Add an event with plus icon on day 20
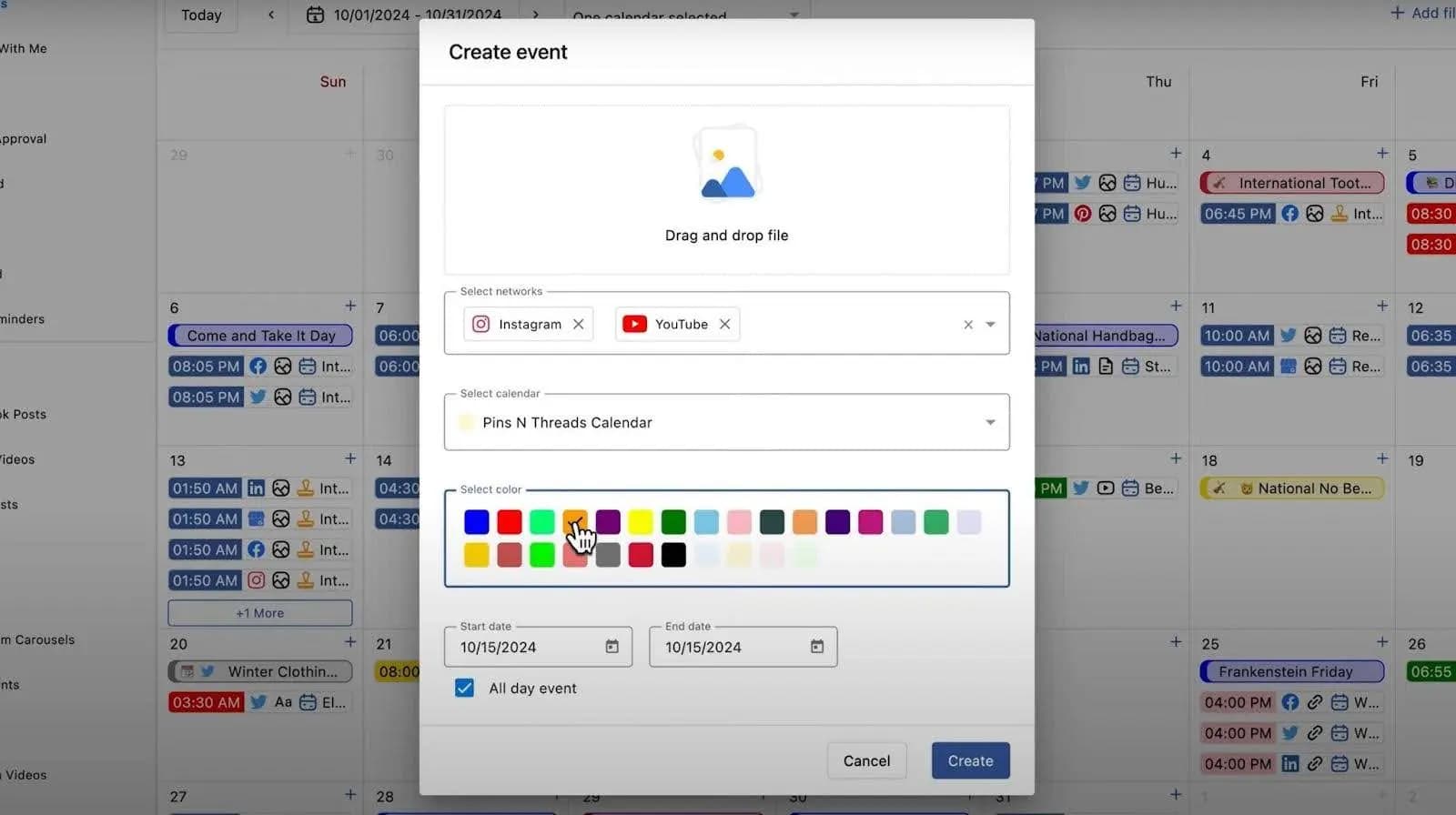The height and width of the screenshot is (815, 1456). [x=350, y=642]
